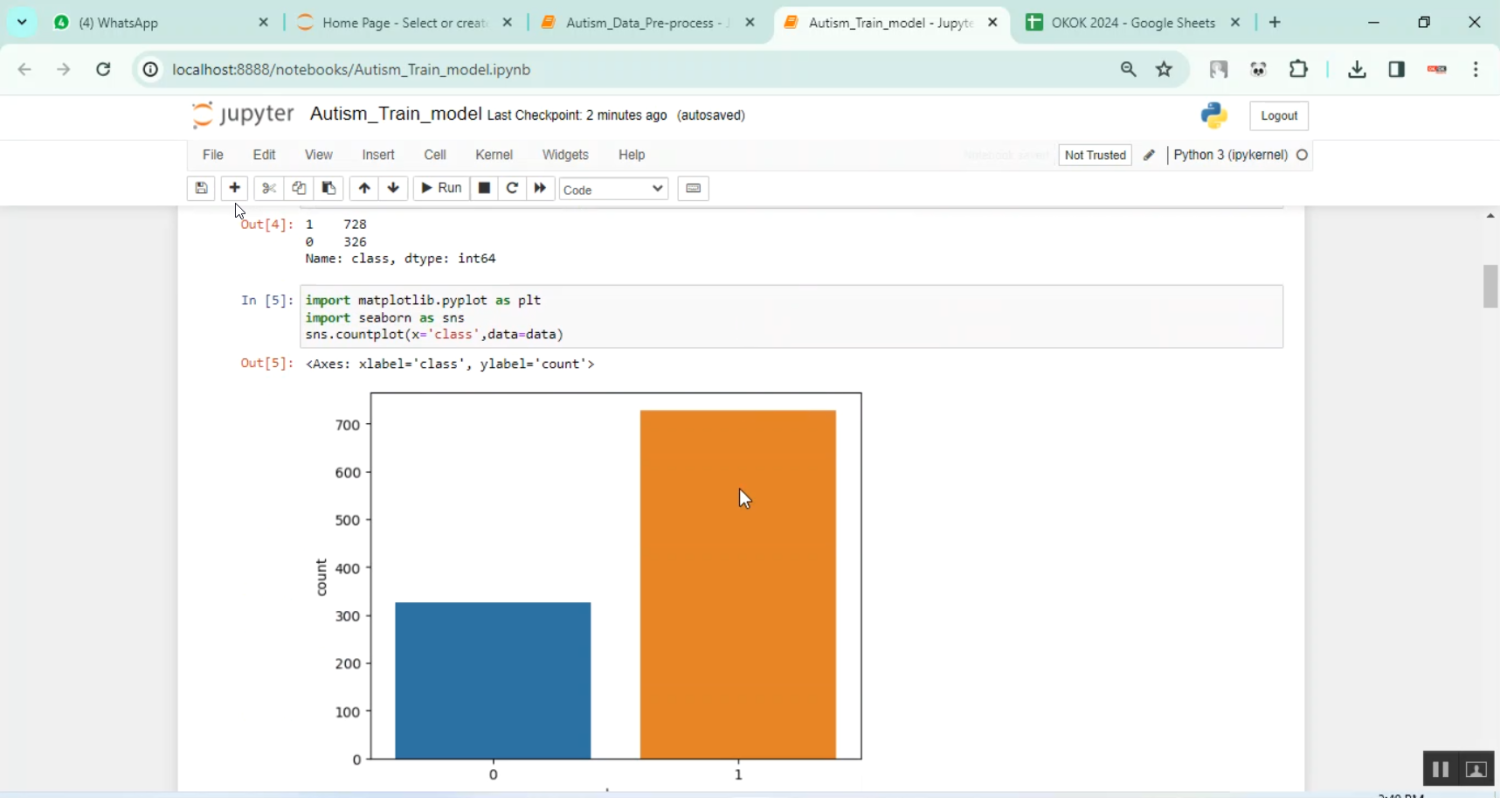Expand the browser tab search chevron
The image size is (1500, 798).
(21, 22)
